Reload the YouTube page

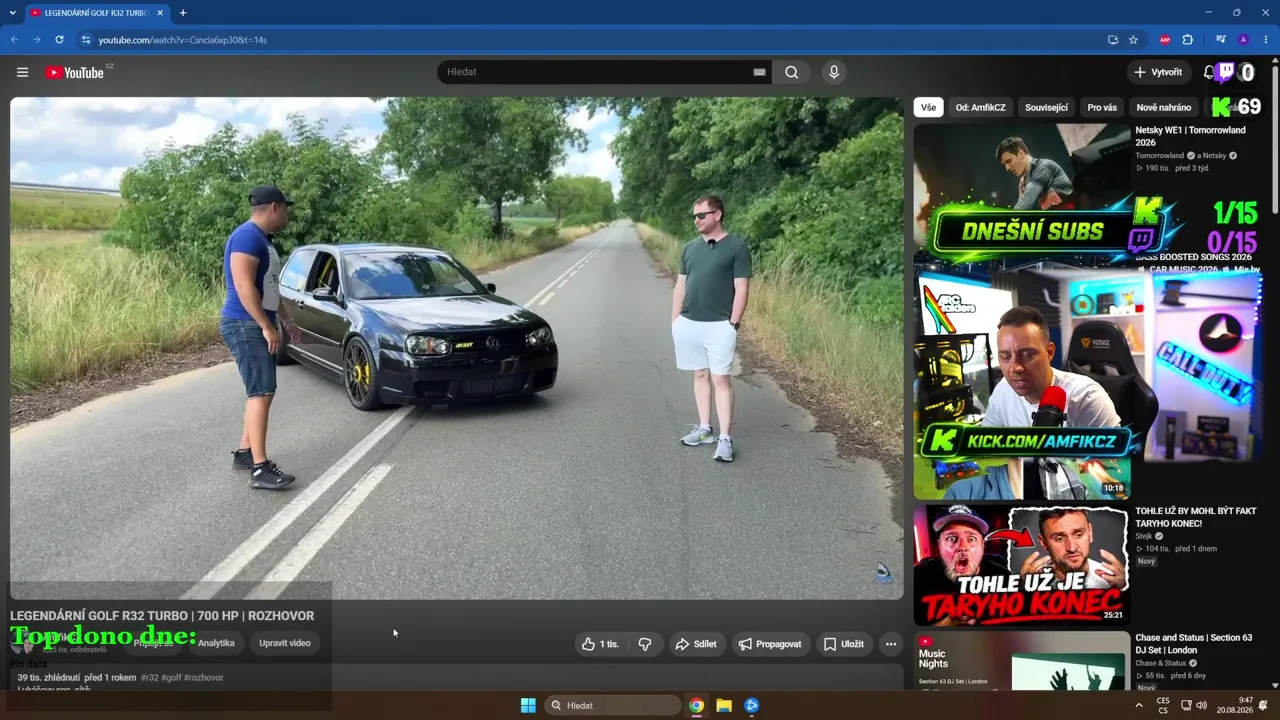click(60, 40)
